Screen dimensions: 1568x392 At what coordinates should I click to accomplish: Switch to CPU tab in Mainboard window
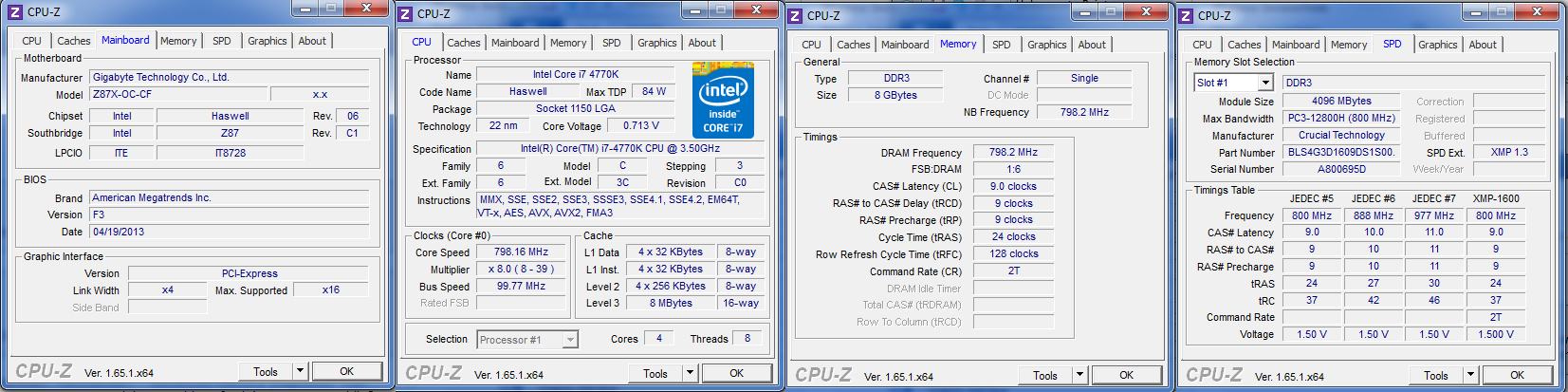(31, 41)
